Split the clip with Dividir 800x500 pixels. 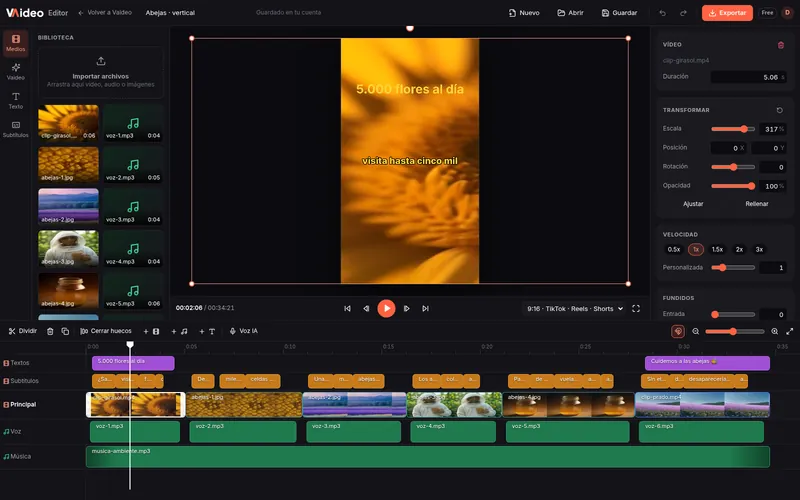point(23,331)
